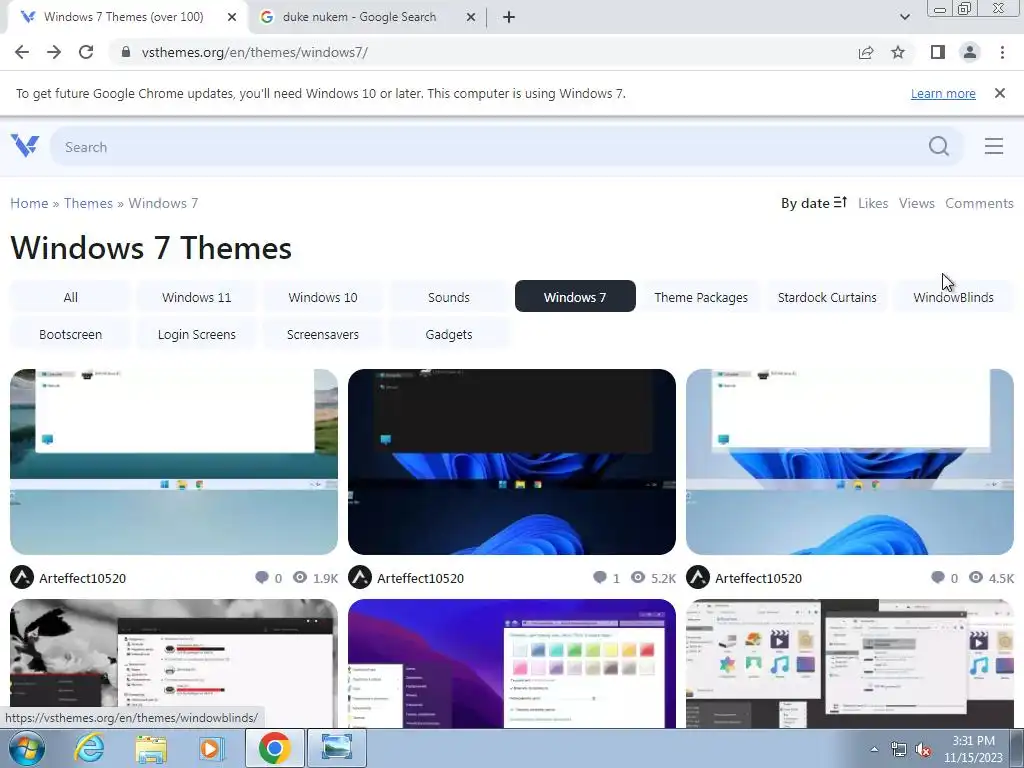
Task: Select the WindowBlinds category
Action: 953,297
